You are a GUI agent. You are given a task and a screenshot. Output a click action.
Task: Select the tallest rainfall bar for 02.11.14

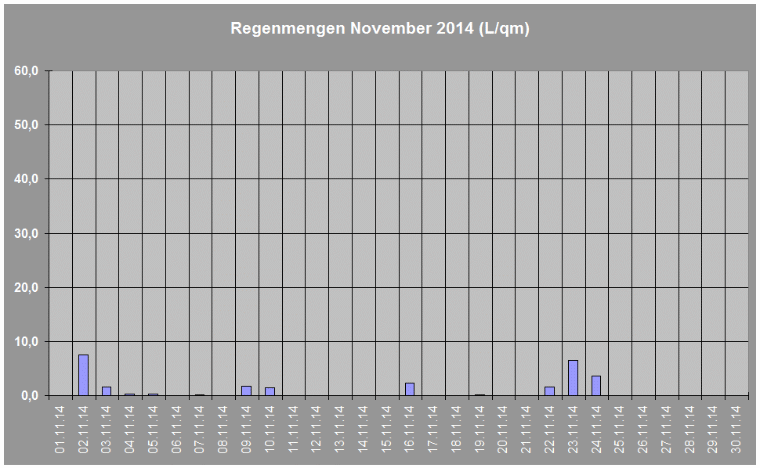[84, 375]
